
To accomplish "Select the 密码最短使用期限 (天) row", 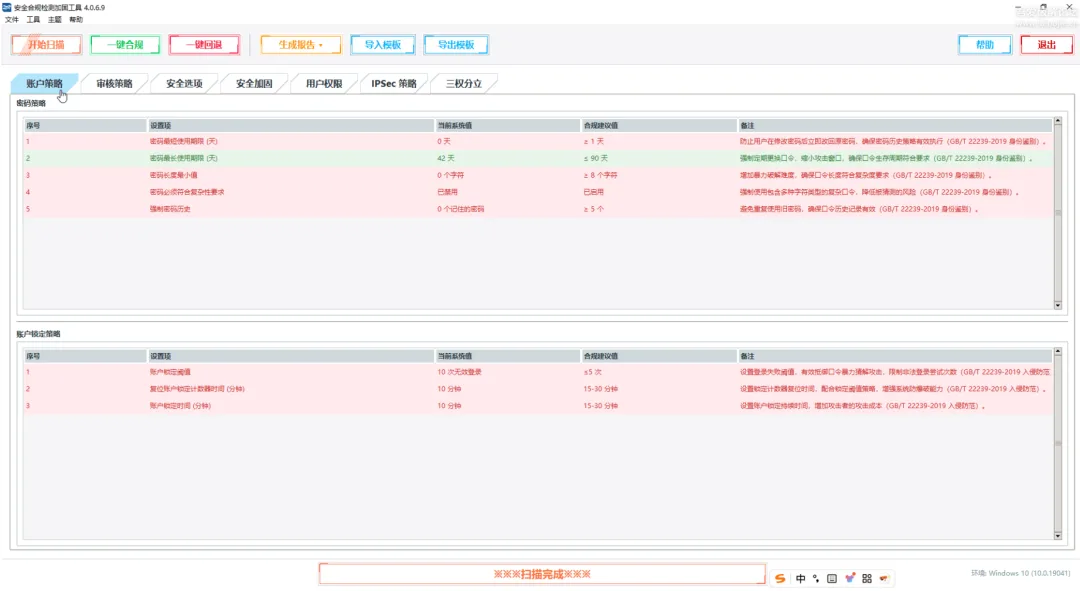I will click(537, 141).
